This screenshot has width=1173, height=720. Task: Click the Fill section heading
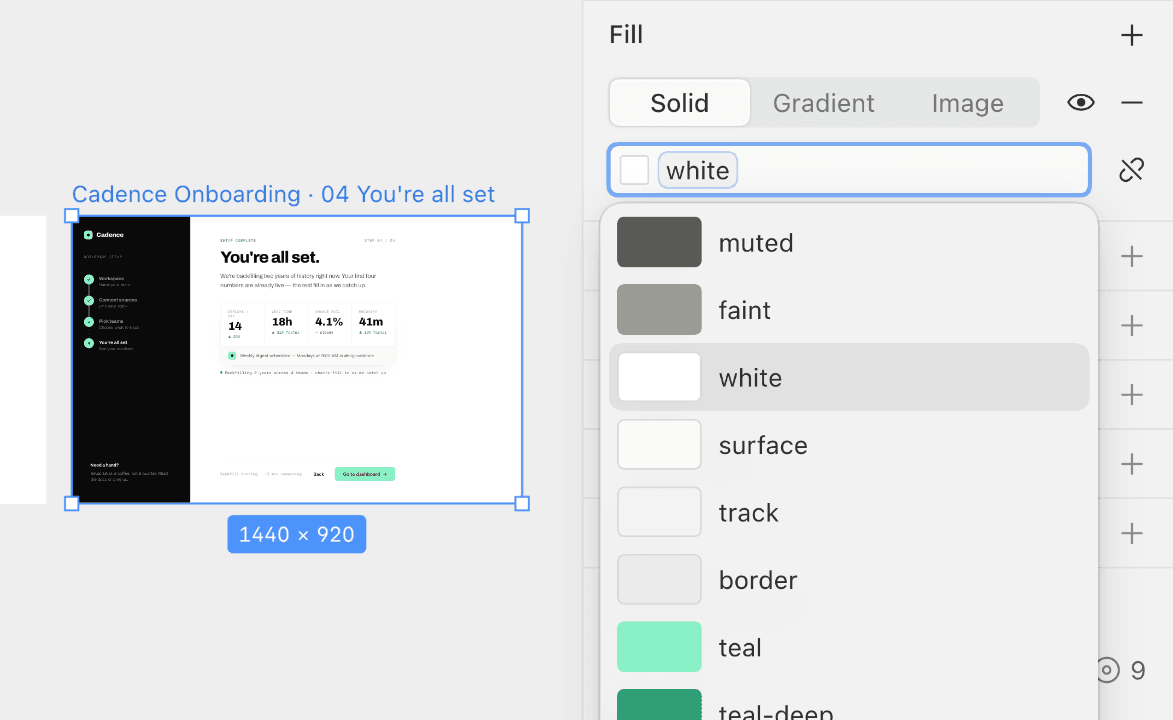point(626,35)
